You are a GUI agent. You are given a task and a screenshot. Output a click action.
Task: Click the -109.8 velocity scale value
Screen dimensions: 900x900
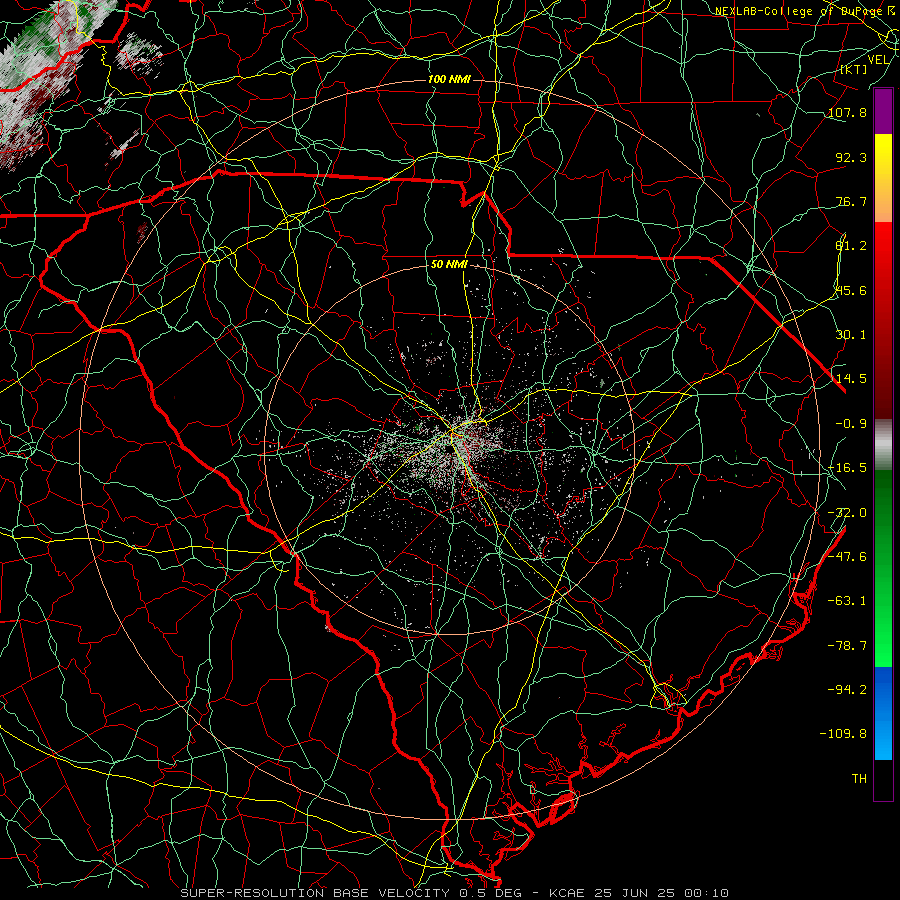point(843,734)
